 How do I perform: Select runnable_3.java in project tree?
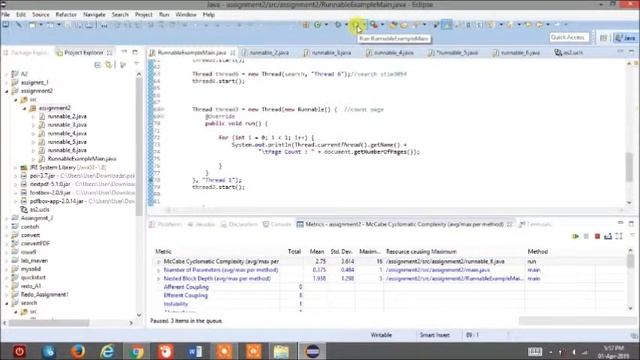[x=67, y=125]
